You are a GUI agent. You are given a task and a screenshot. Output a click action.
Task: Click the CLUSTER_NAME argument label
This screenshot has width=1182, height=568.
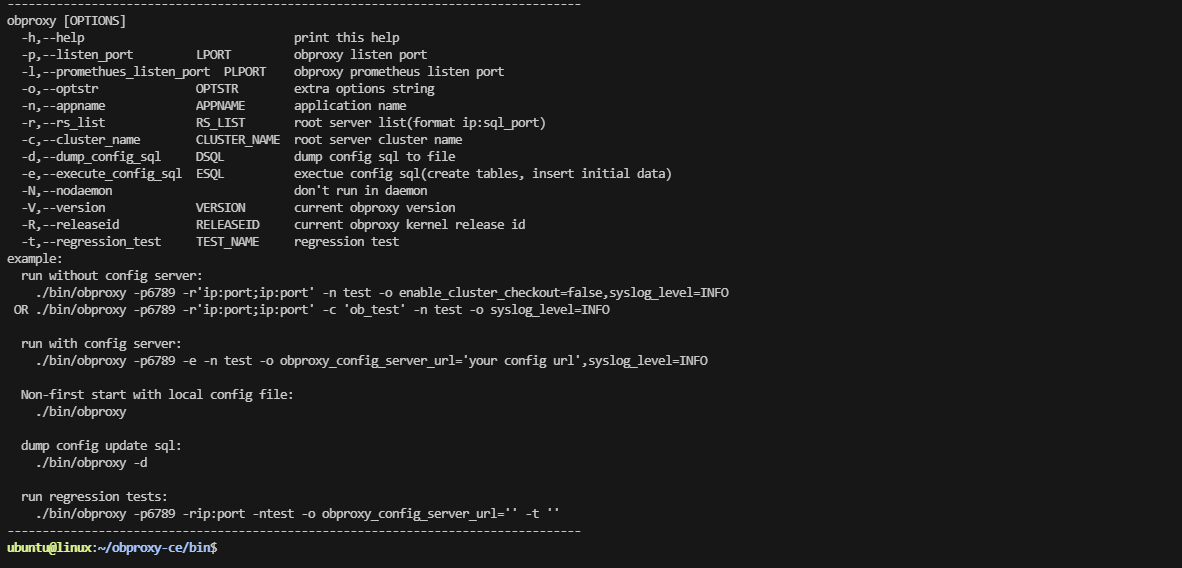point(238,140)
